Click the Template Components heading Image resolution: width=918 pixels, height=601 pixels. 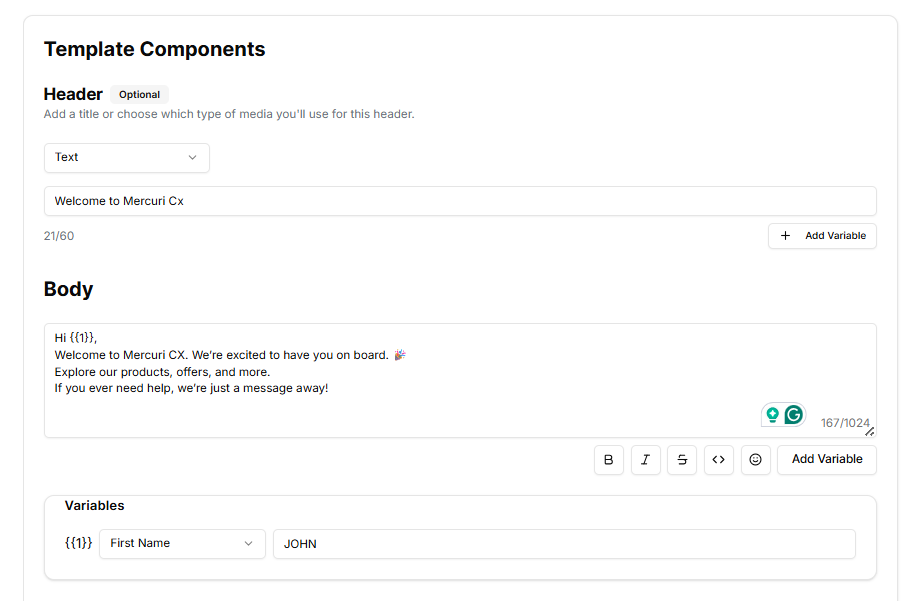(154, 49)
